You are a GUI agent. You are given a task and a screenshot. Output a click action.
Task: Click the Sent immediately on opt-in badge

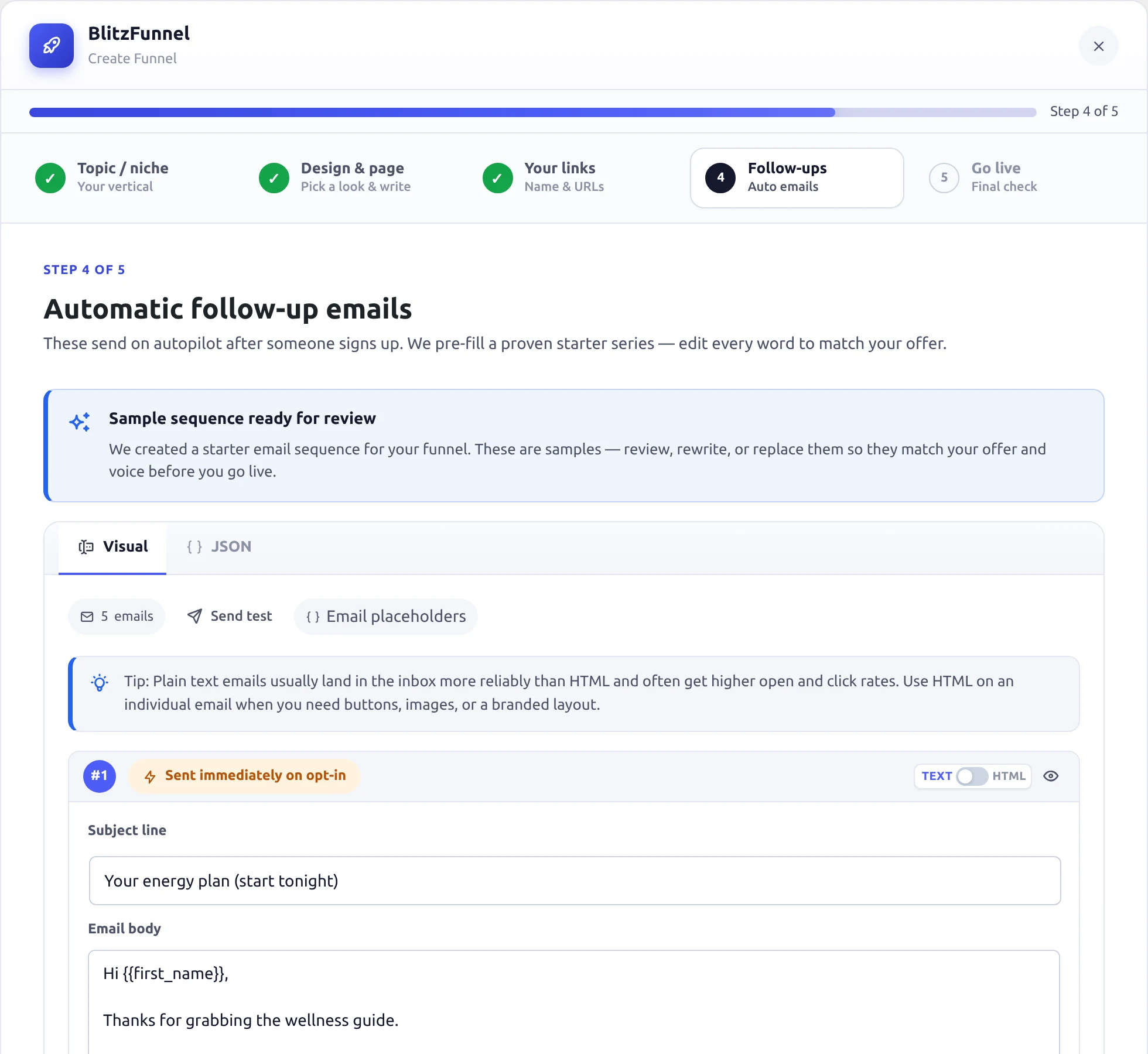pyautogui.click(x=244, y=776)
